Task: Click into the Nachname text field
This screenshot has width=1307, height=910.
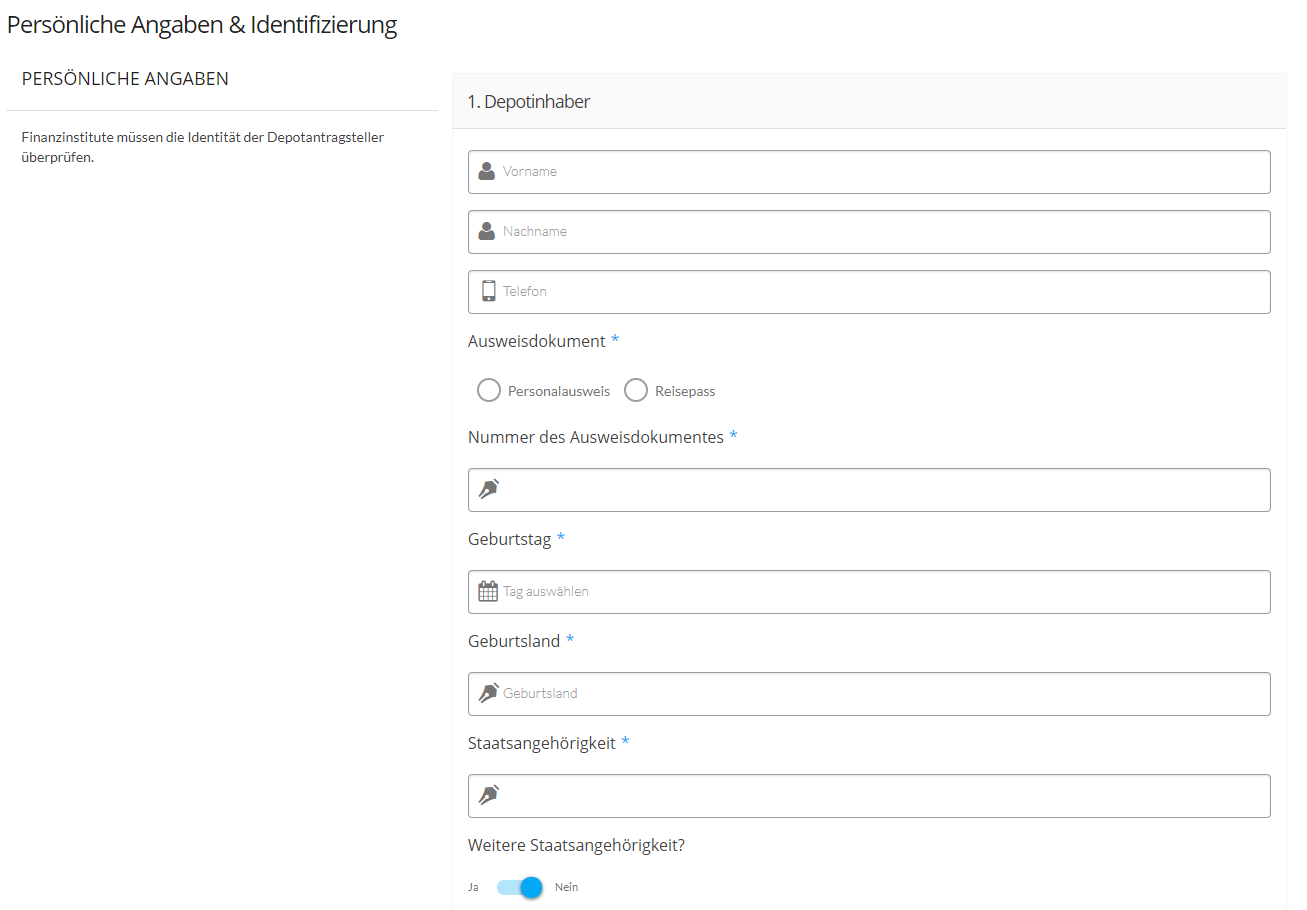Action: (x=880, y=232)
